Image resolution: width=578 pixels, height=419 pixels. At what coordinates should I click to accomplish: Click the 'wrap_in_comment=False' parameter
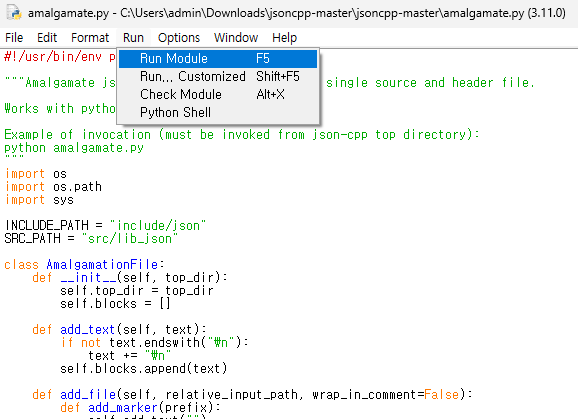click(x=386, y=395)
